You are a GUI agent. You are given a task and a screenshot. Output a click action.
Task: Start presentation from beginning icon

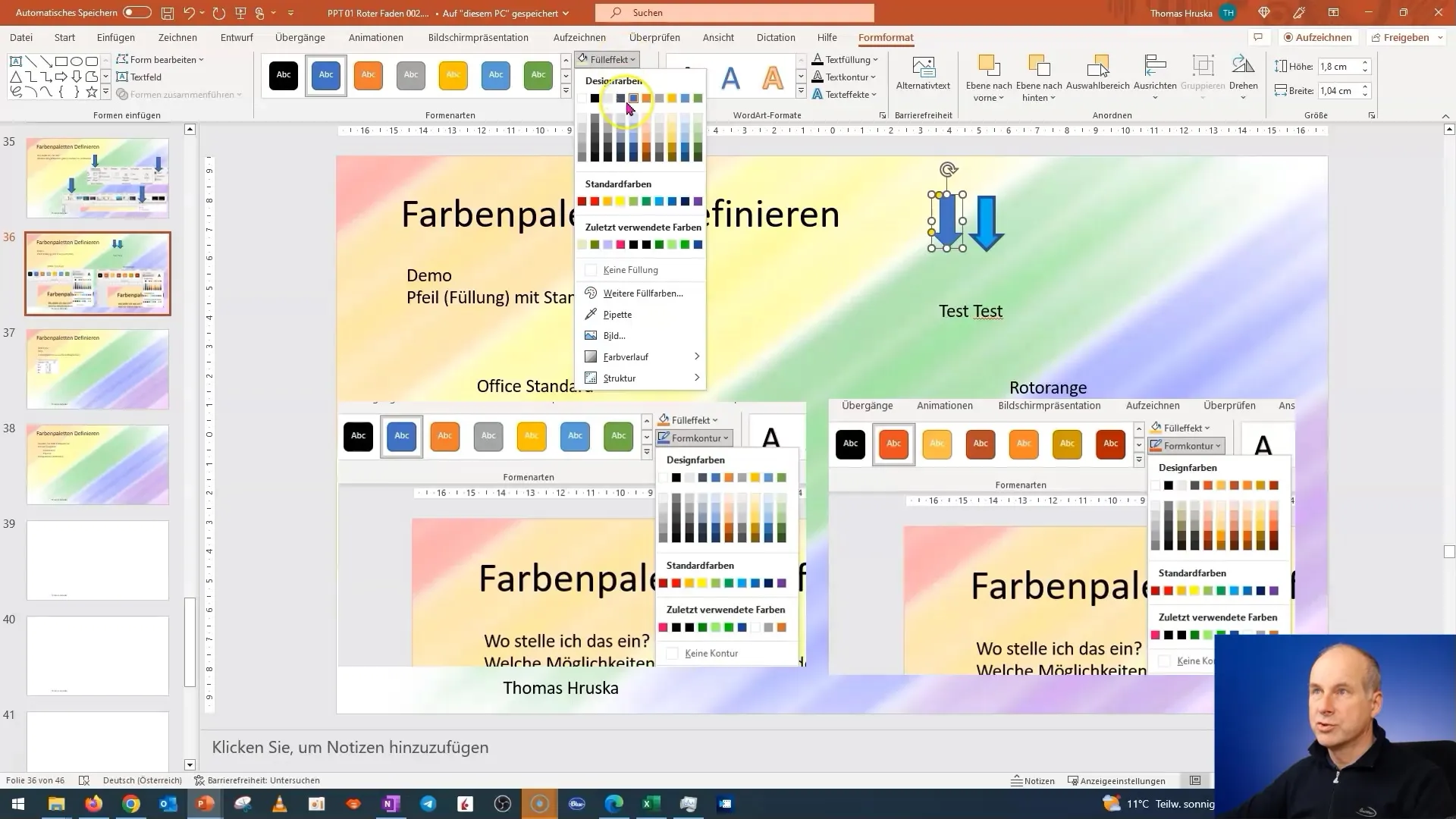[240, 13]
